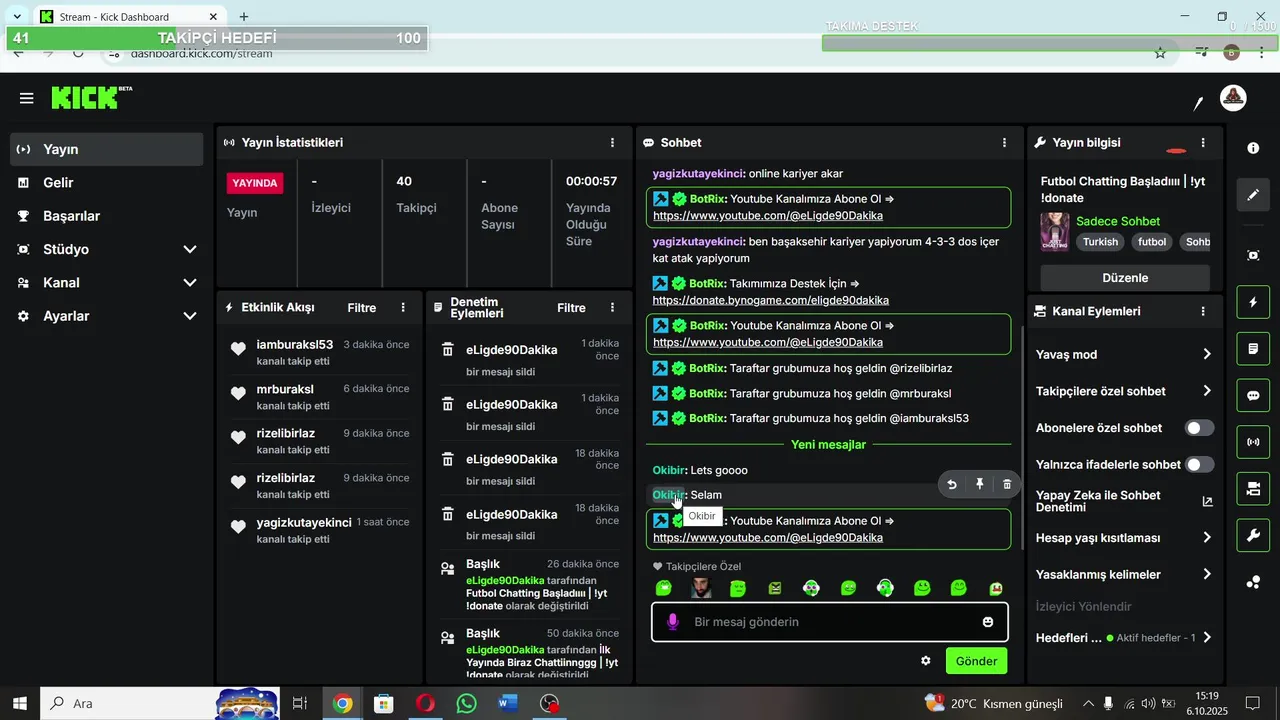
Task: Click the stream category thumbnail image
Action: coord(1055,231)
